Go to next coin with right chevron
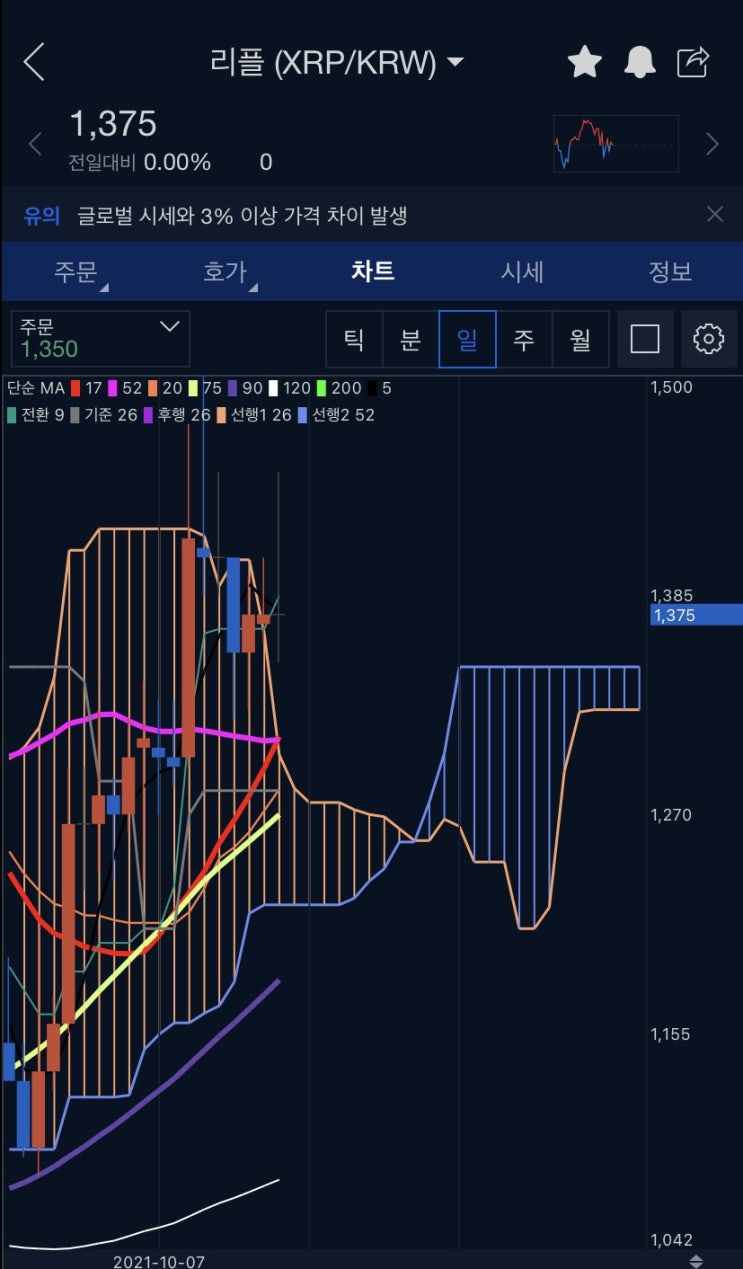The image size is (743, 1269). pos(712,144)
